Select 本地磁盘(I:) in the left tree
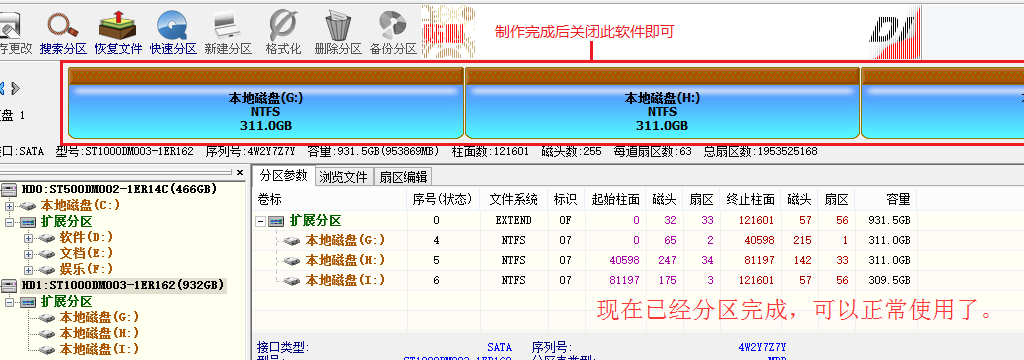The width and height of the screenshot is (1024, 360). (x=99, y=349)
